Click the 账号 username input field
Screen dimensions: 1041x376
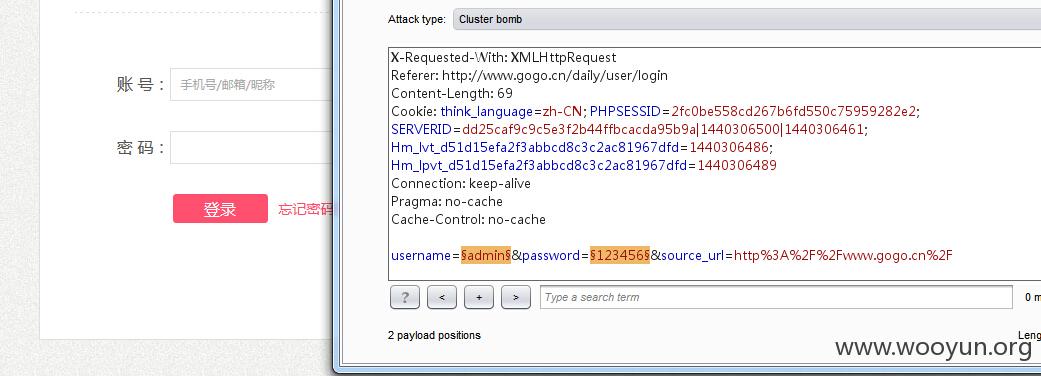click(x=250, y=84)
